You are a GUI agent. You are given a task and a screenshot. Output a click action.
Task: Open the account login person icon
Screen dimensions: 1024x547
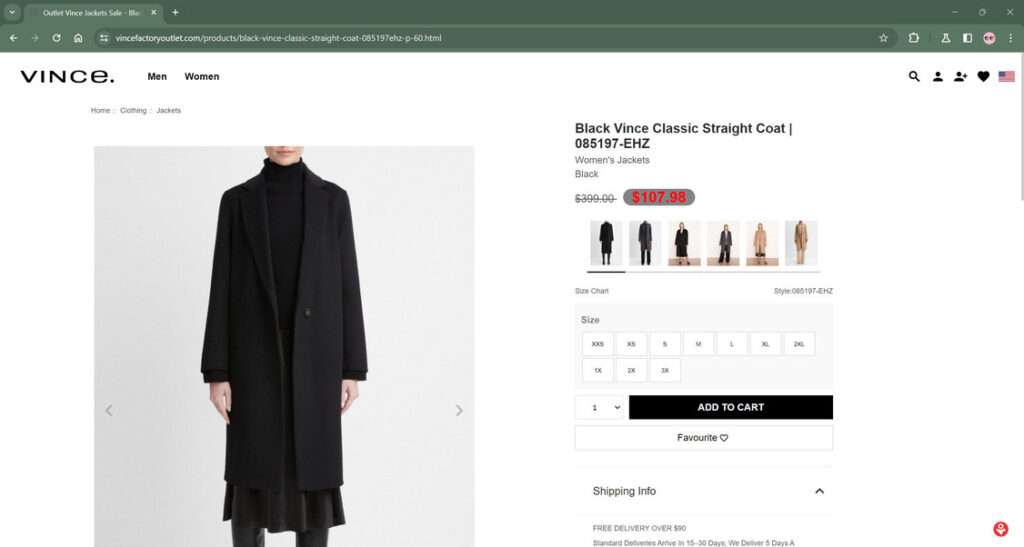point(937,76)
